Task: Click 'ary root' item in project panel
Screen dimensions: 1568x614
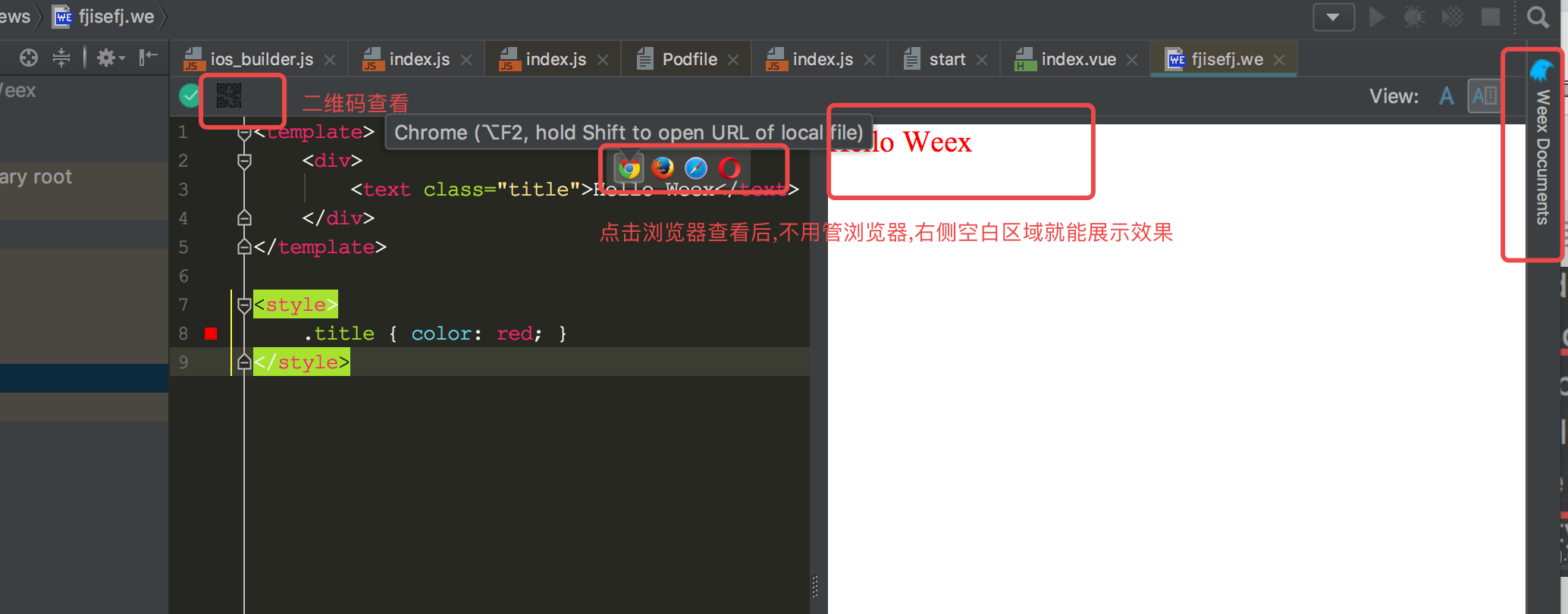Action: tap(36, 177)
